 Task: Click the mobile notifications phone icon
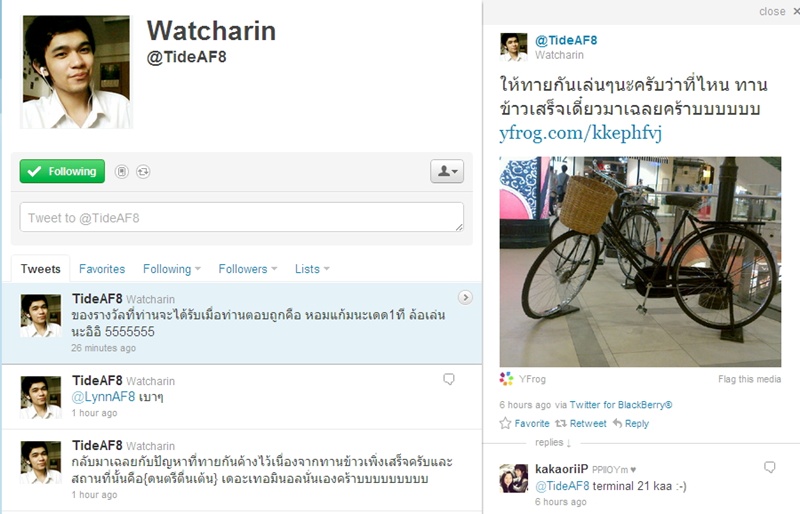[121, 172]
